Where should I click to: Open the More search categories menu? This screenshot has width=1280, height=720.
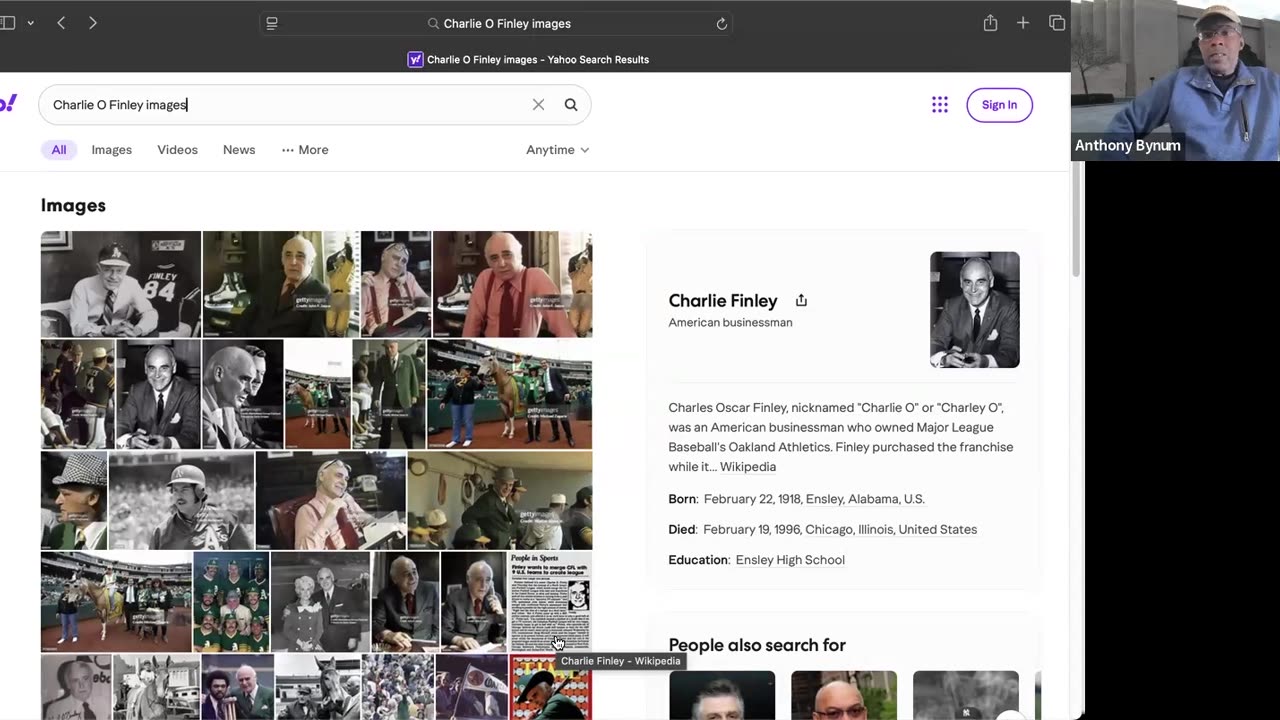(305, 150)
